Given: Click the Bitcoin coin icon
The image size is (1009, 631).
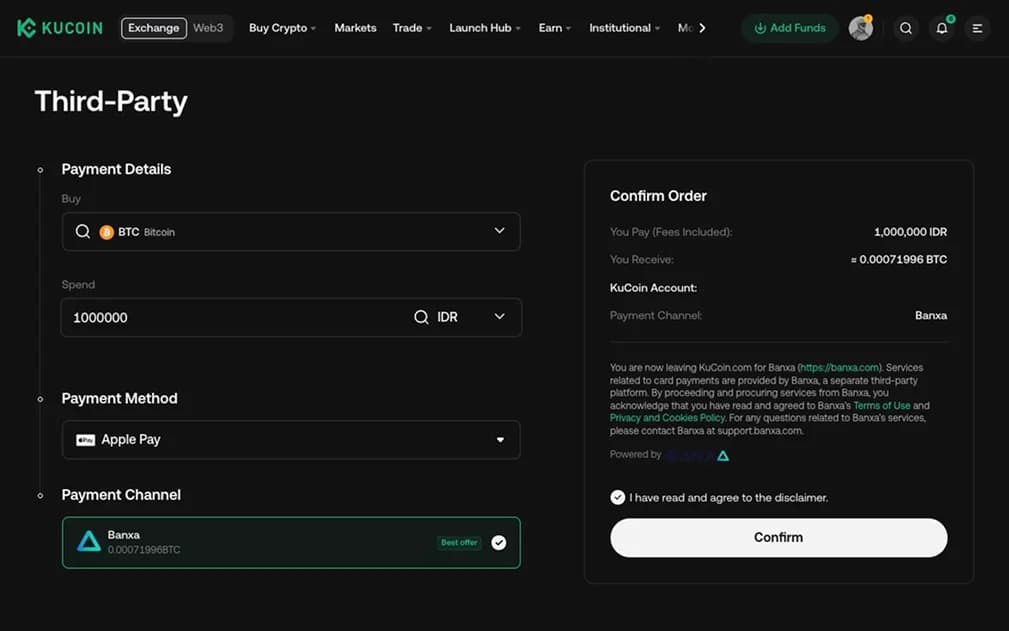Looking at the screenshot, I should pyautogui.click(x=107, y=232).
